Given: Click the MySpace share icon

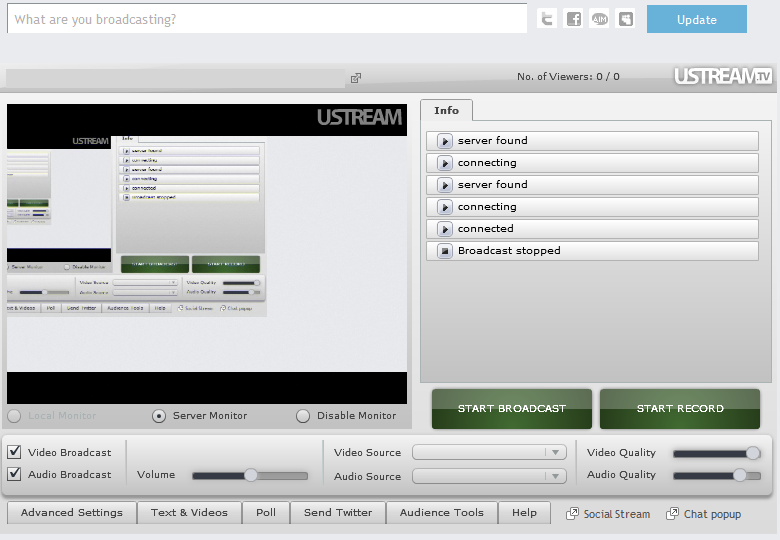Looking at the screenshot, I should [625, 19].
